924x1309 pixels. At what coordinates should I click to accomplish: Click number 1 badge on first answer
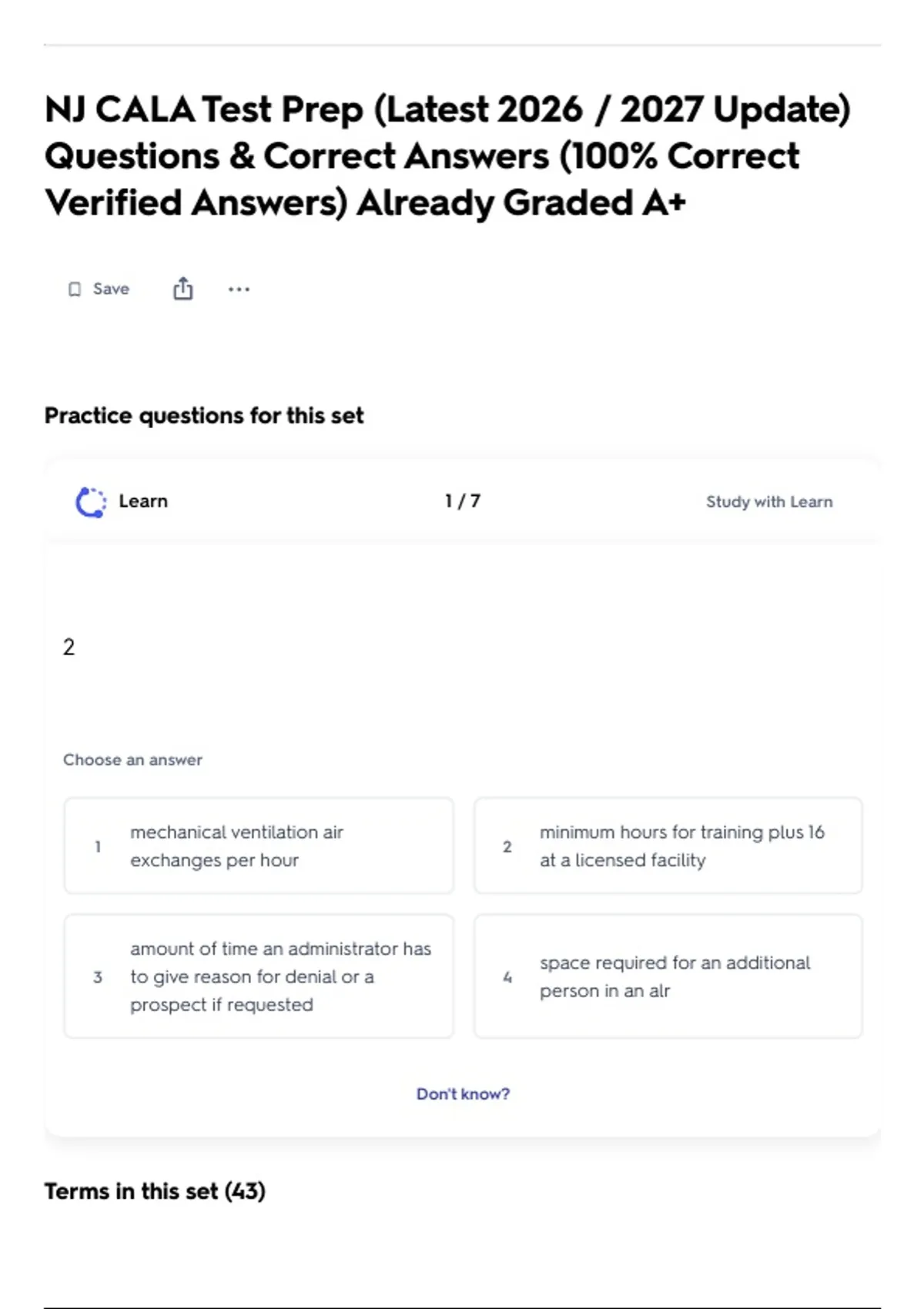pyautogui.click(x=98, y=846)
